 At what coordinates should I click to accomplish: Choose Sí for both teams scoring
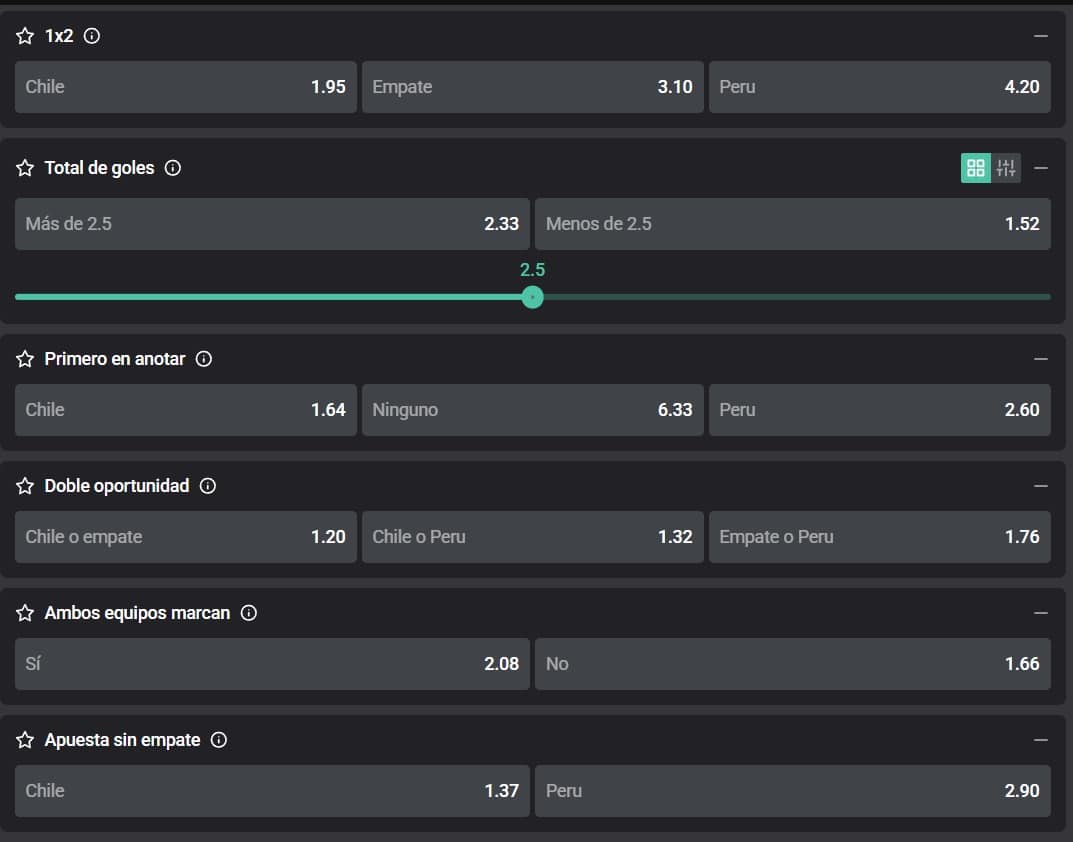point(272,664)
